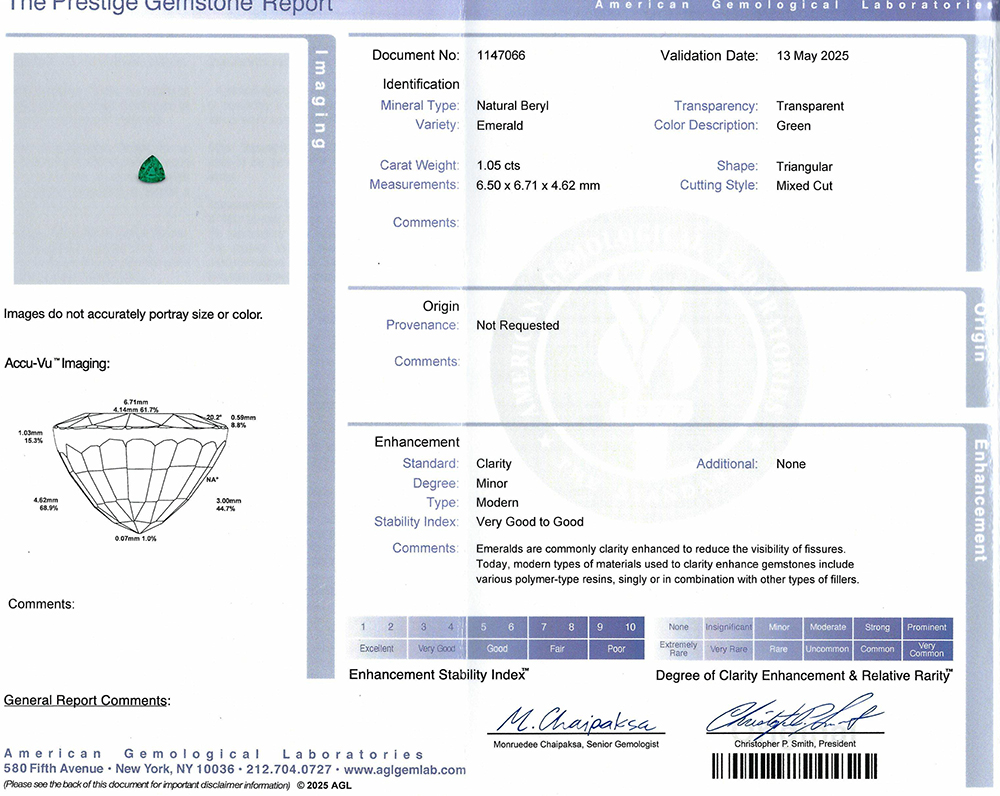Click the Extremely Rare rarity cell
This screenshot has width=1000, height=796.
click(x=679, y=649)
